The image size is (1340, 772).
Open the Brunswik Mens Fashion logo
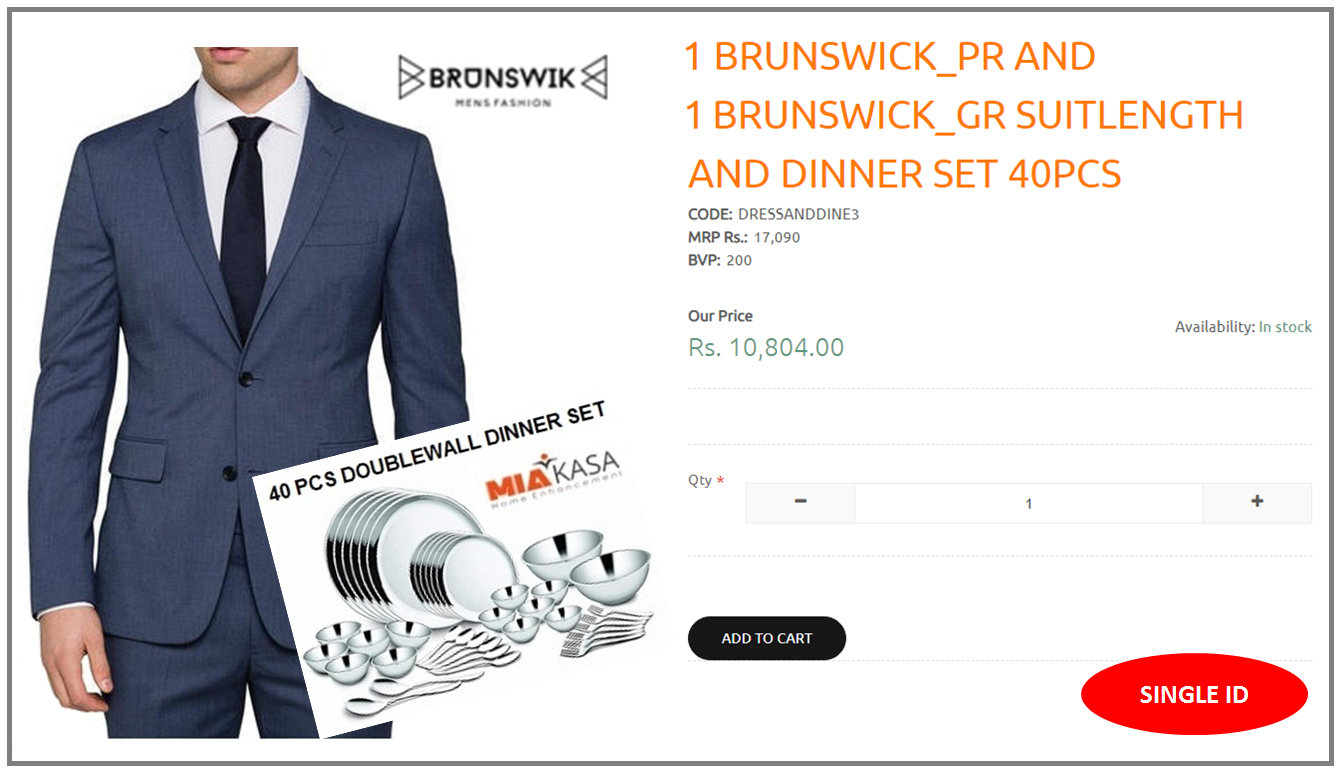coord(503,81)
